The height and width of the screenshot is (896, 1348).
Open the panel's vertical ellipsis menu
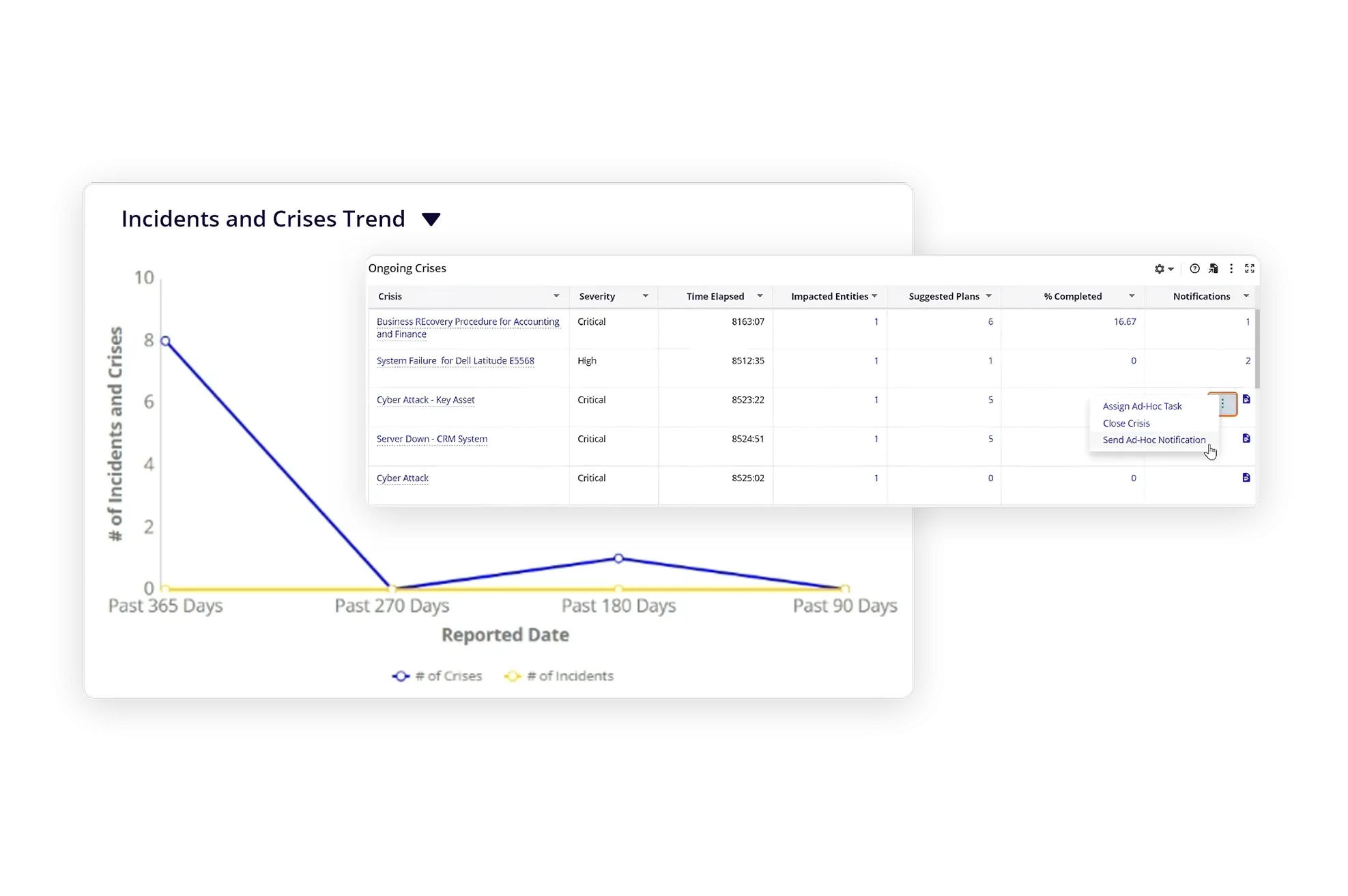coord(1231,269)
